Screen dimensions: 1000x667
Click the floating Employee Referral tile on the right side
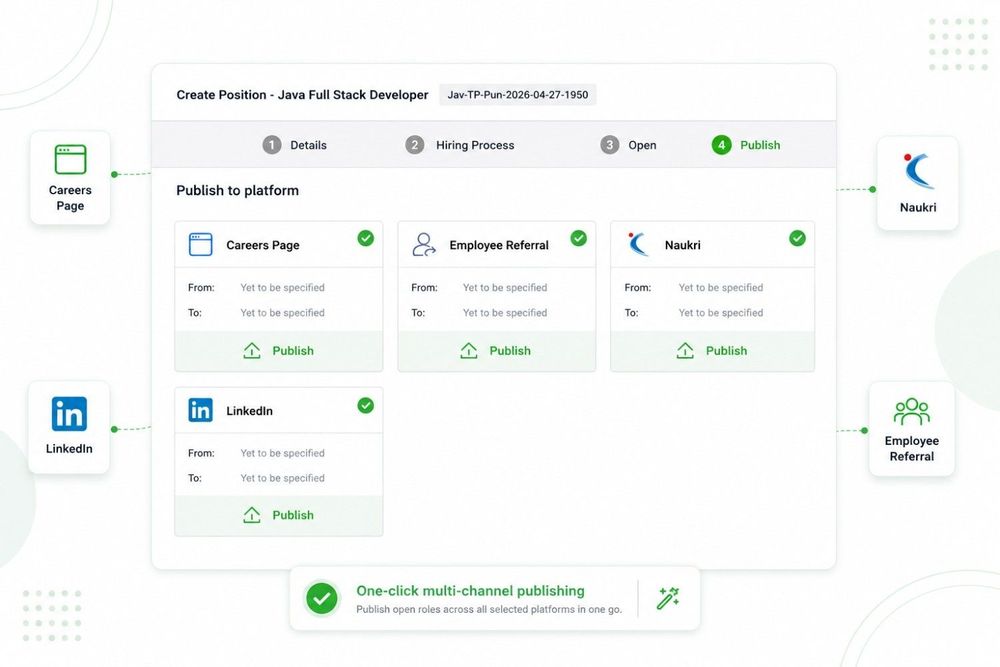pos(911,429)
